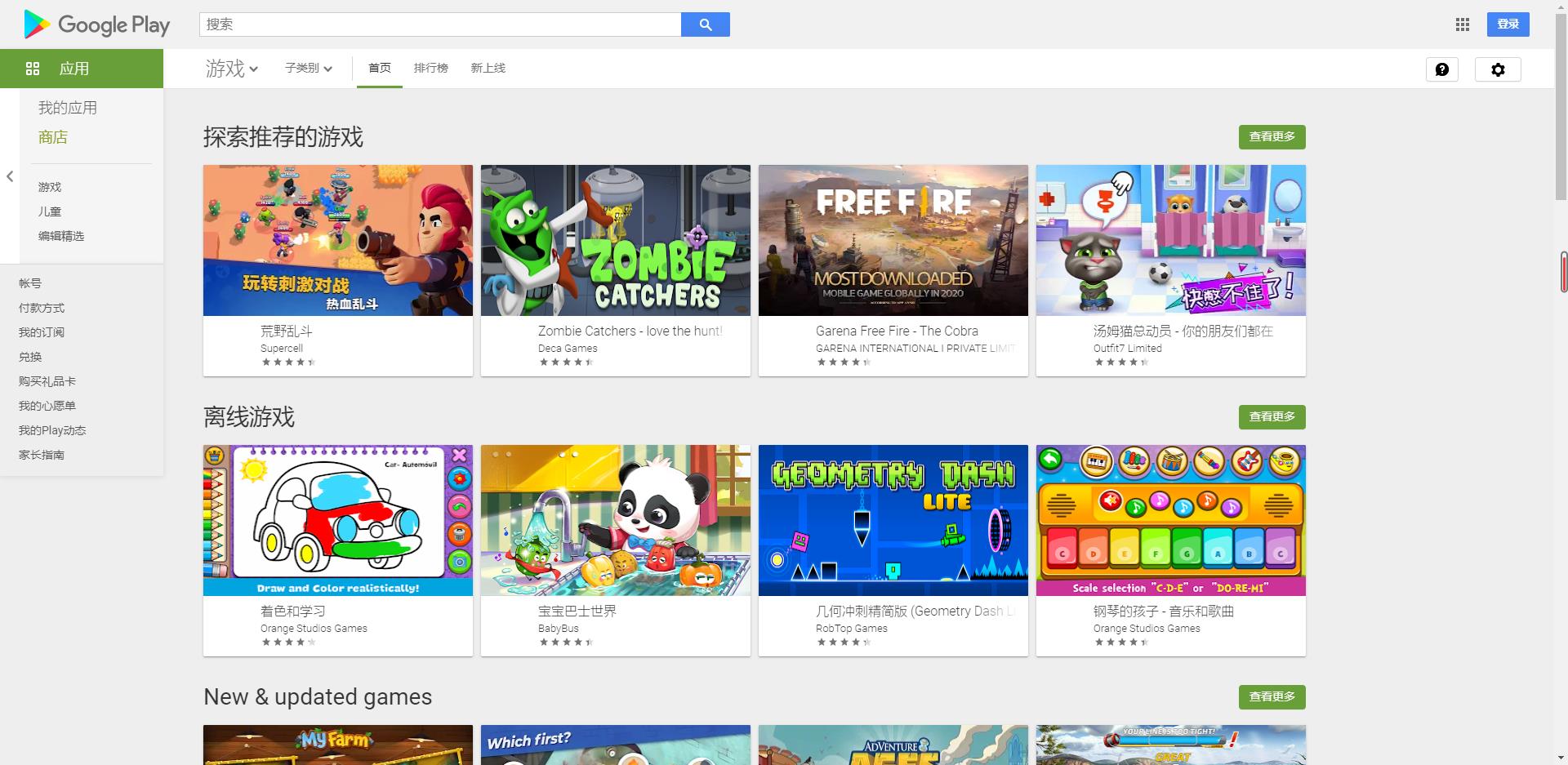
Task: Select 儿童 in the sidebar
Action: 50,211
